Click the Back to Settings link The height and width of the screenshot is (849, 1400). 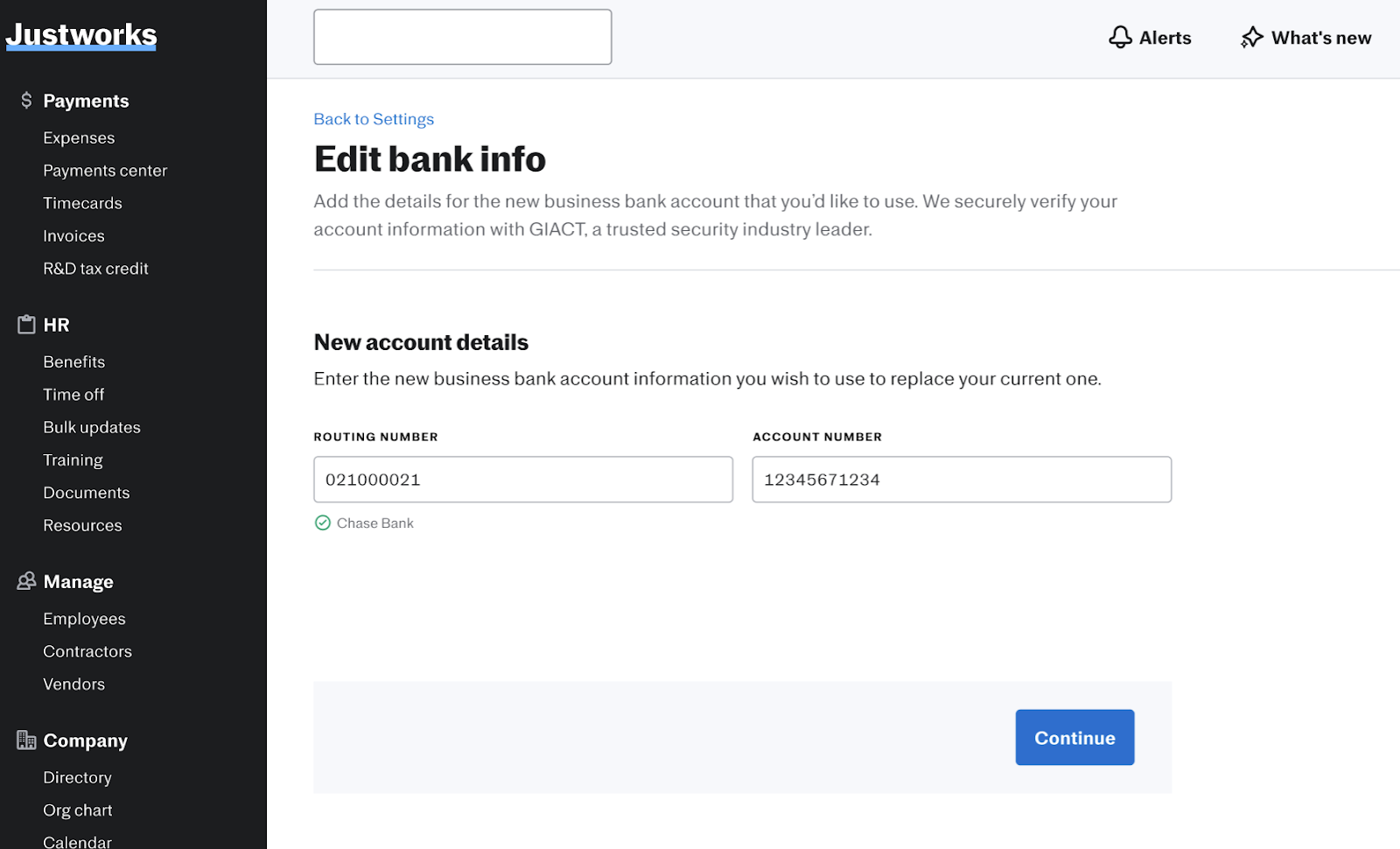click(x=374, y=119)
